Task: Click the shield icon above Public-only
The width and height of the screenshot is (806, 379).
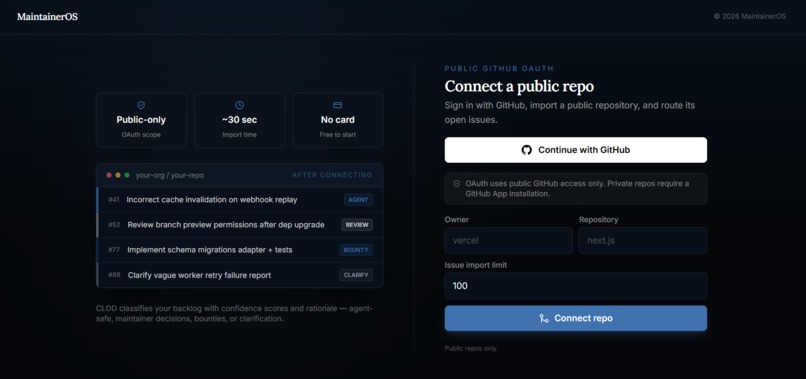Action: 141,105
